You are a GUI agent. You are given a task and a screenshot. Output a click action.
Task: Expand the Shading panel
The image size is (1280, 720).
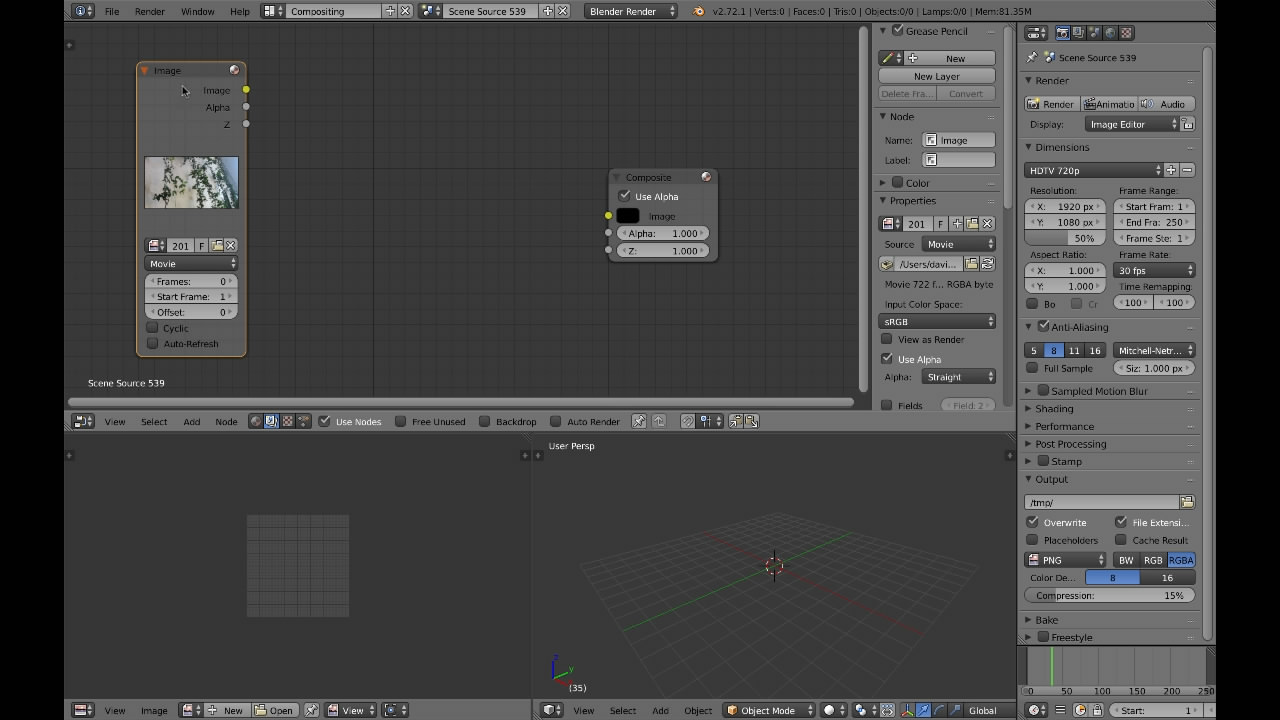point(1054,408)
